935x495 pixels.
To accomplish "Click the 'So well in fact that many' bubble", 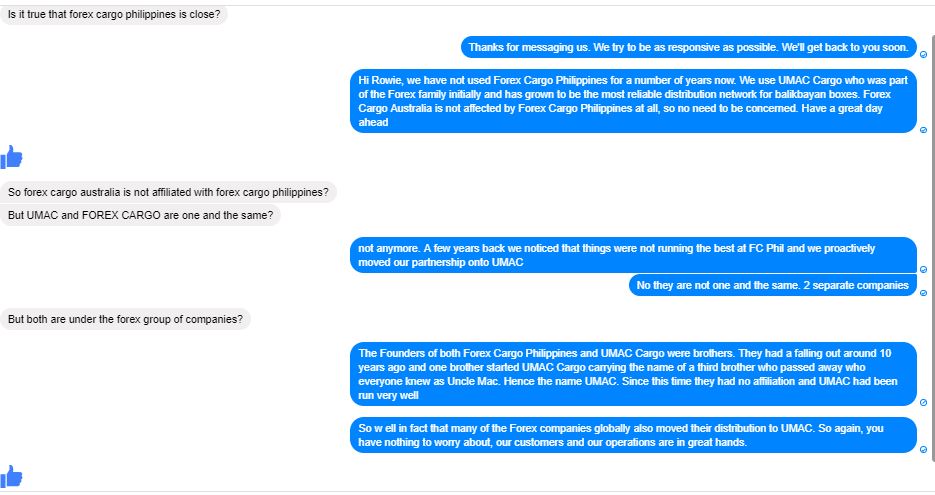I will 633,435.
